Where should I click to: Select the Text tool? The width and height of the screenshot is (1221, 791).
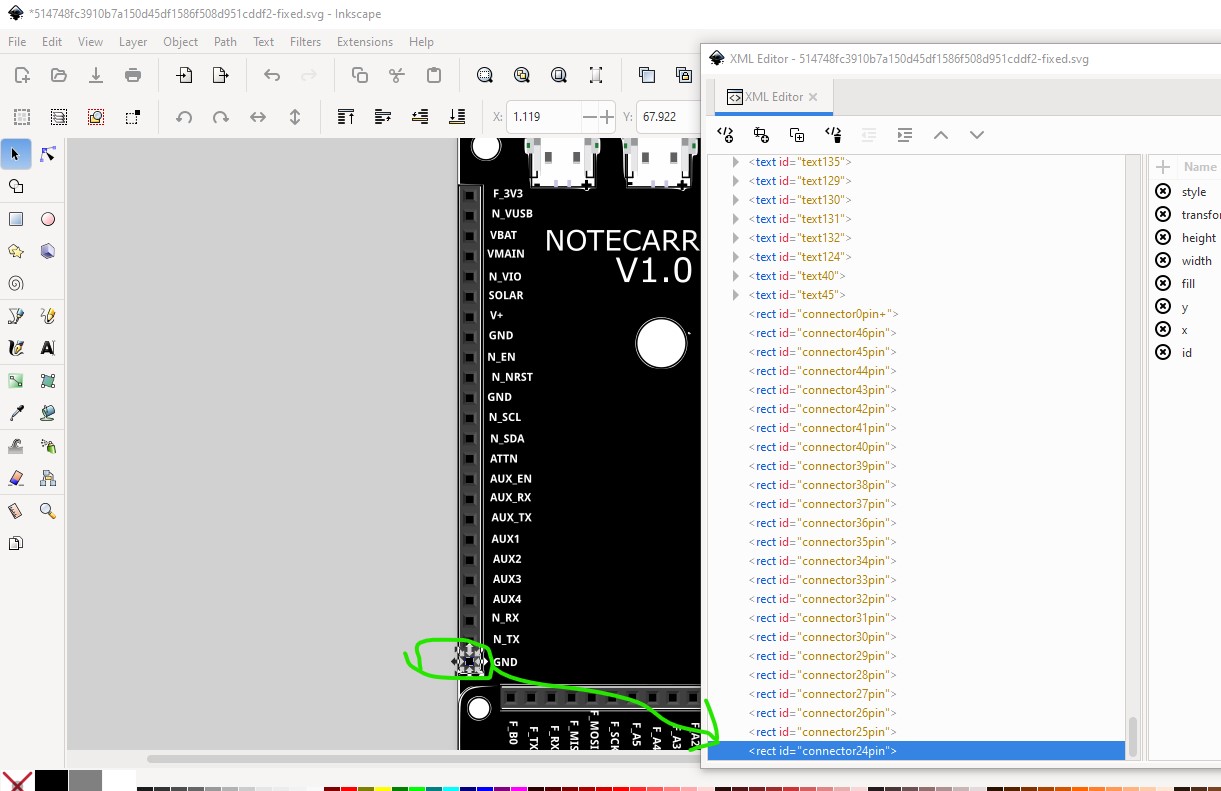coord(47,348)
